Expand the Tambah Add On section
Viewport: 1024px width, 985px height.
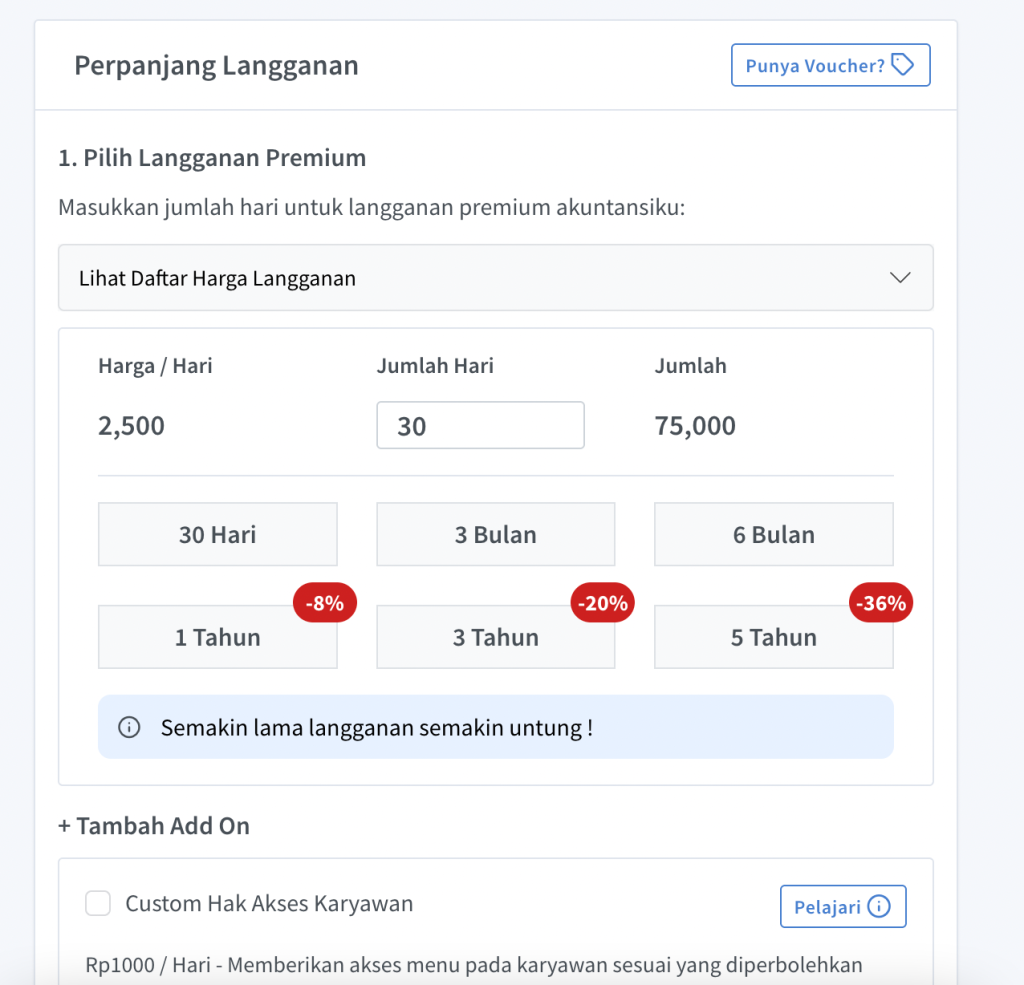[x=154, y=826]
